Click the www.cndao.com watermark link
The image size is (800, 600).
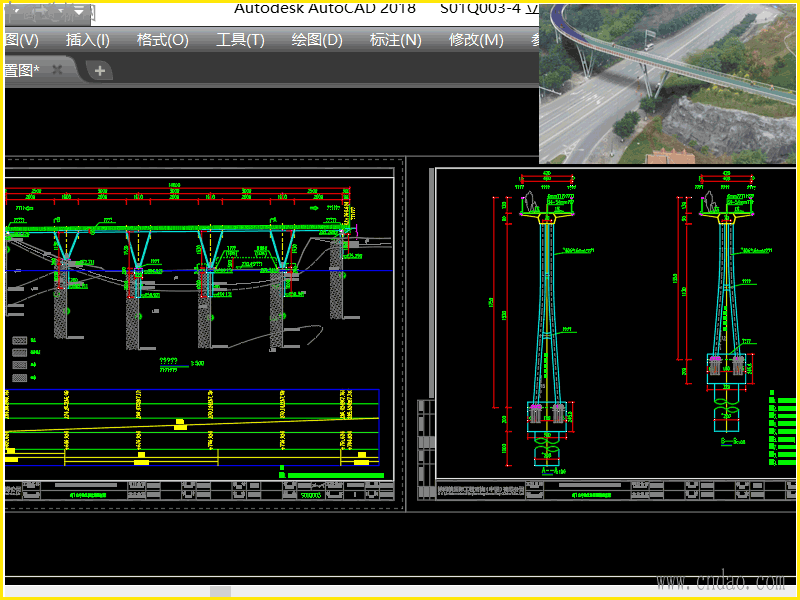718,581
